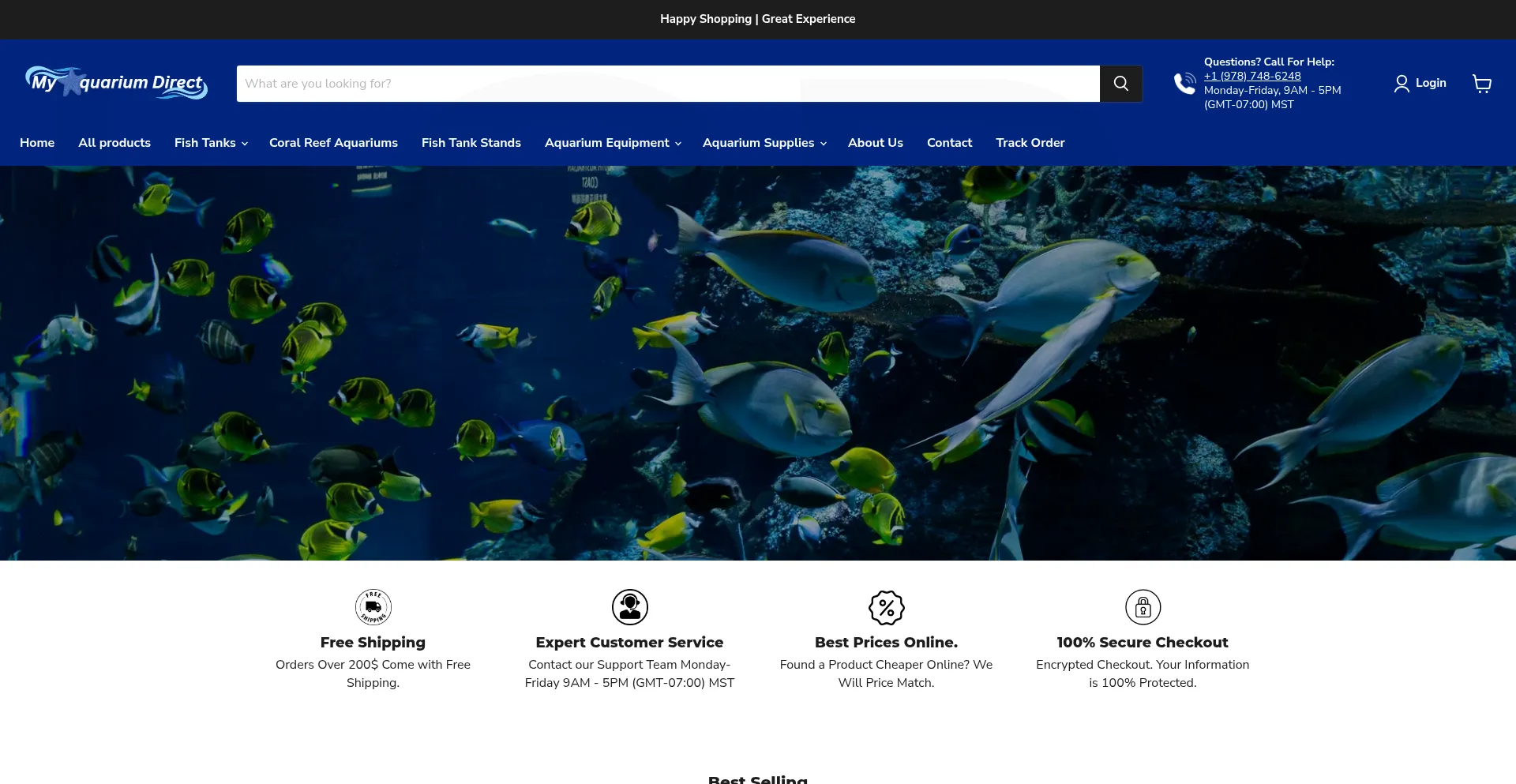This screenshot has height=784, width=1516.
Task: Click the Secure Checkout padlock icon
Action: coord(1143,606)
